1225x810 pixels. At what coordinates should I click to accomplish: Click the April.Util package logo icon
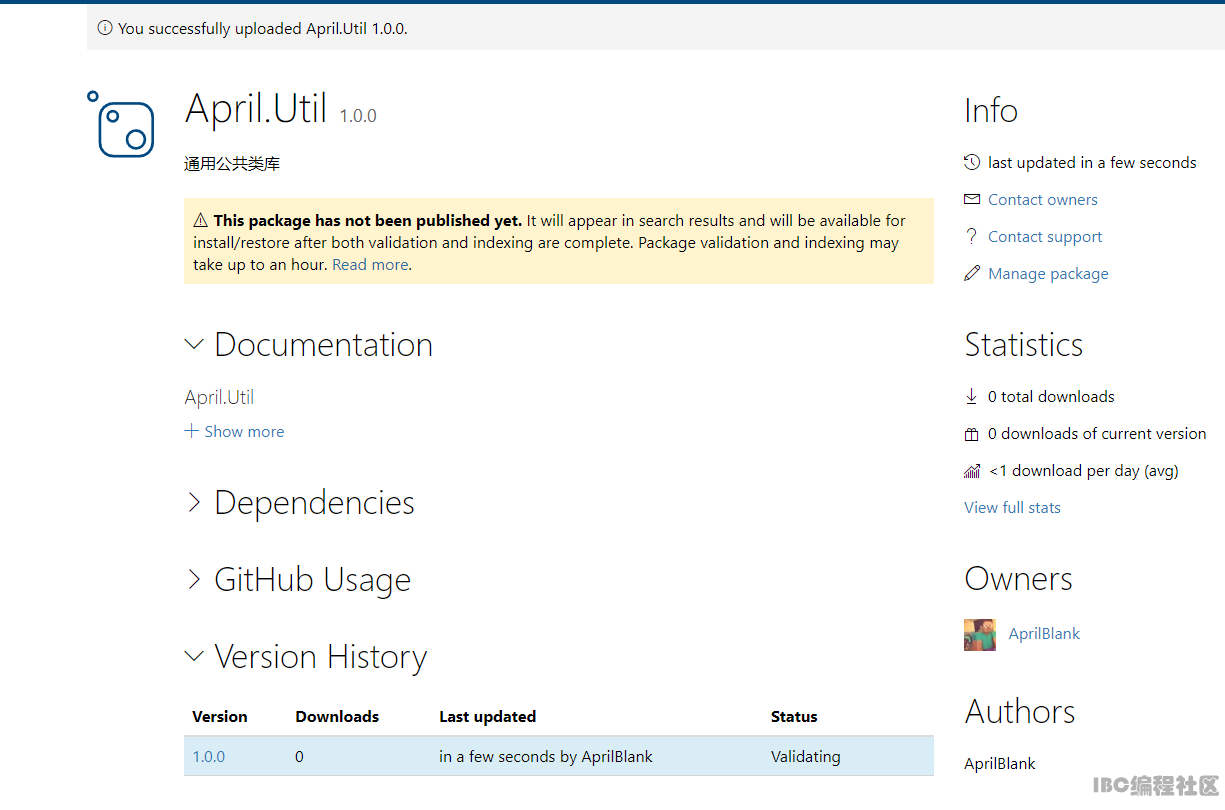click(x=121, y=124)
